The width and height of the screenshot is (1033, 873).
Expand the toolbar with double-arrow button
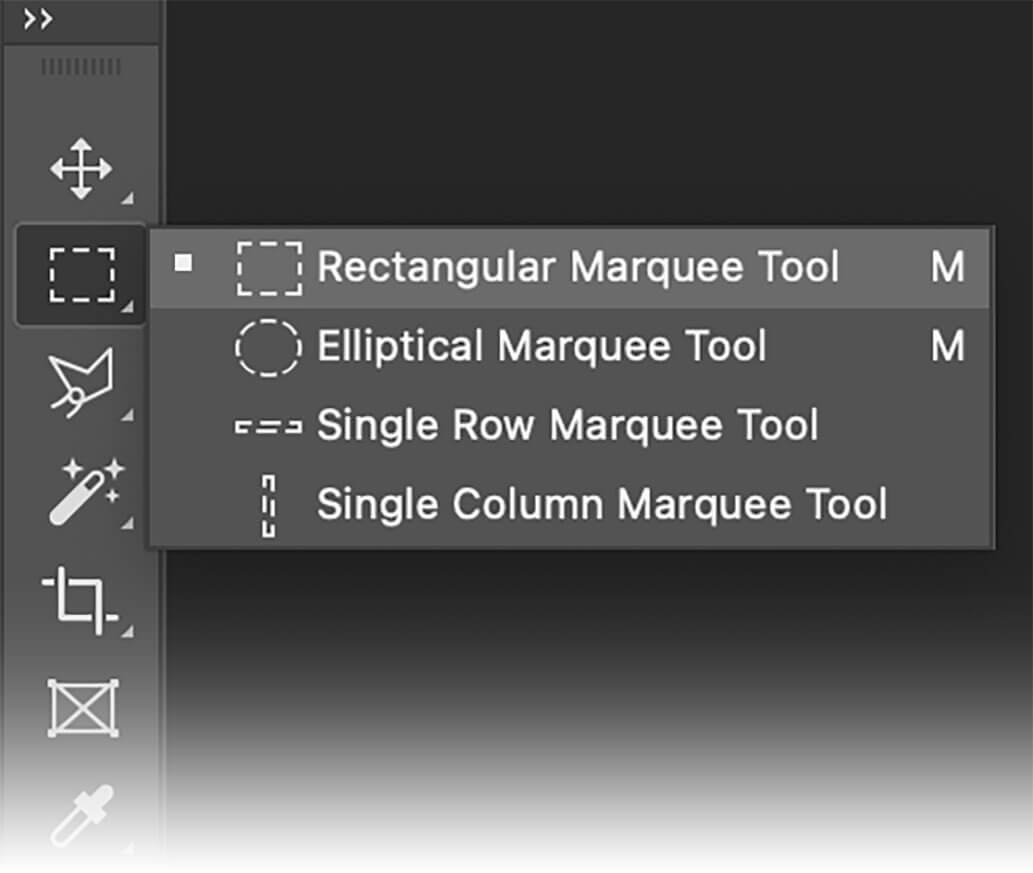coord(37,19)
